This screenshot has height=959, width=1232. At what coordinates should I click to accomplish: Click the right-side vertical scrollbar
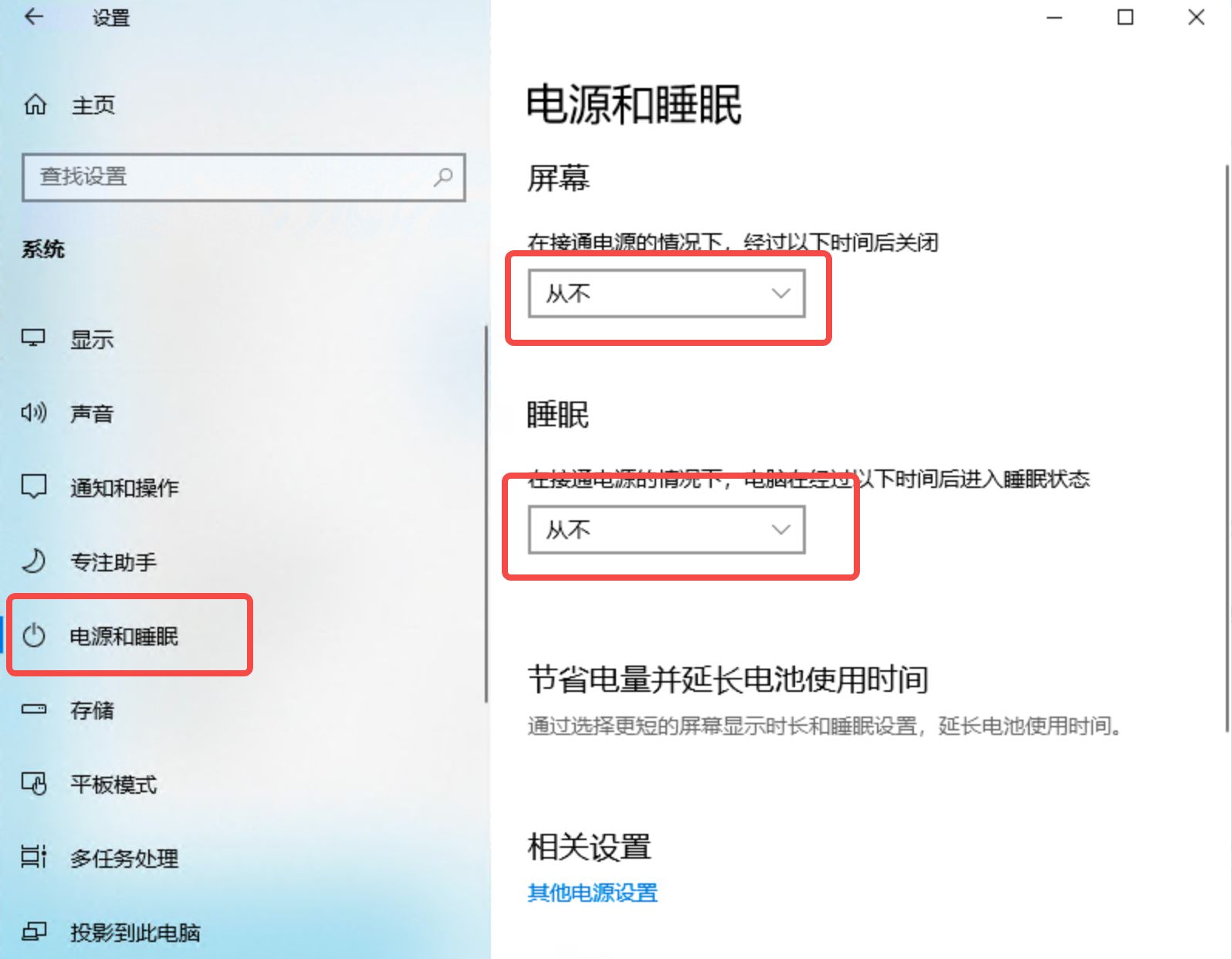click(x=1227, y=448)
